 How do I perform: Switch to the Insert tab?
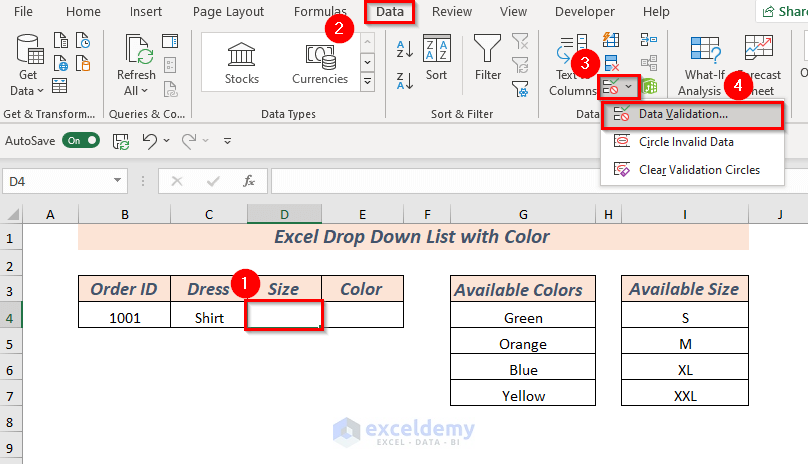pyautogui.click(x=146, y=11)
